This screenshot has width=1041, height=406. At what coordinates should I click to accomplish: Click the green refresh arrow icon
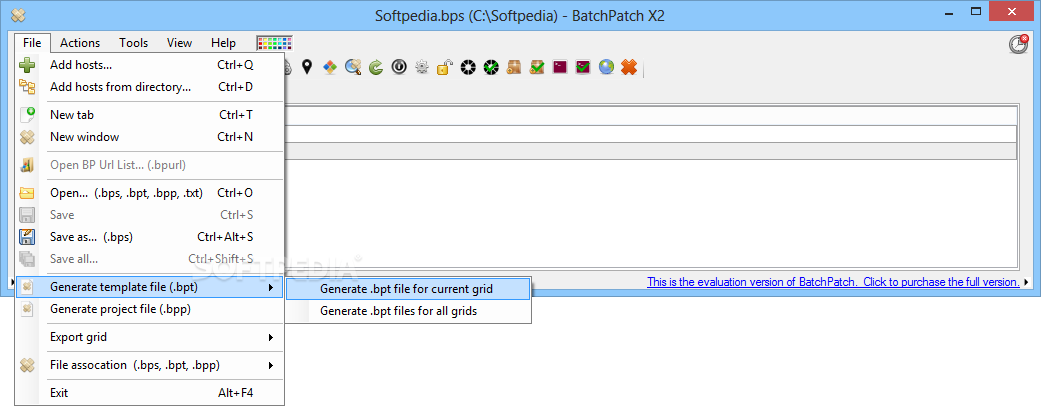[376, 67]
